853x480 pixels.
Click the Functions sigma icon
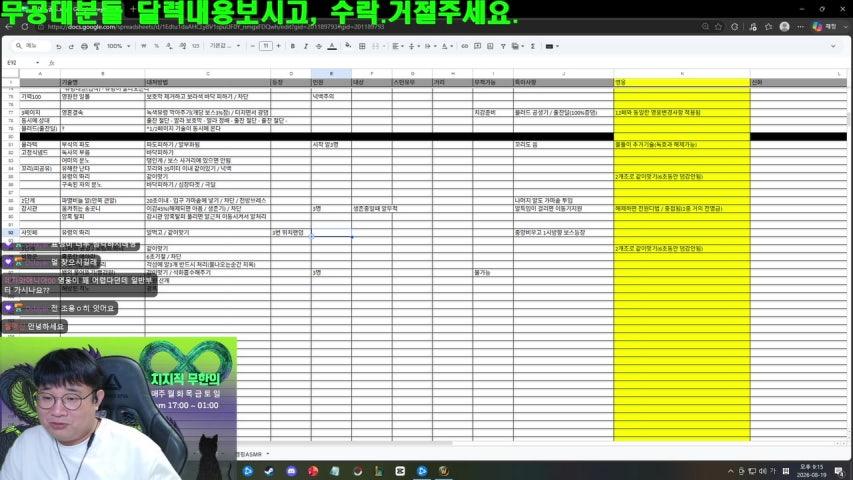tap(533, 46)
